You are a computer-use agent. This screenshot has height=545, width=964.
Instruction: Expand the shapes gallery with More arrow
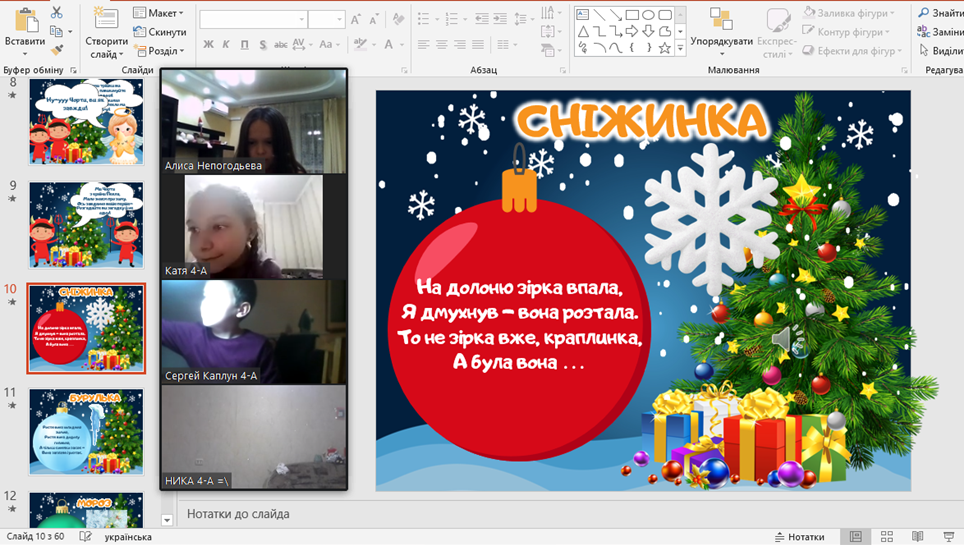(x=680, y=47)
